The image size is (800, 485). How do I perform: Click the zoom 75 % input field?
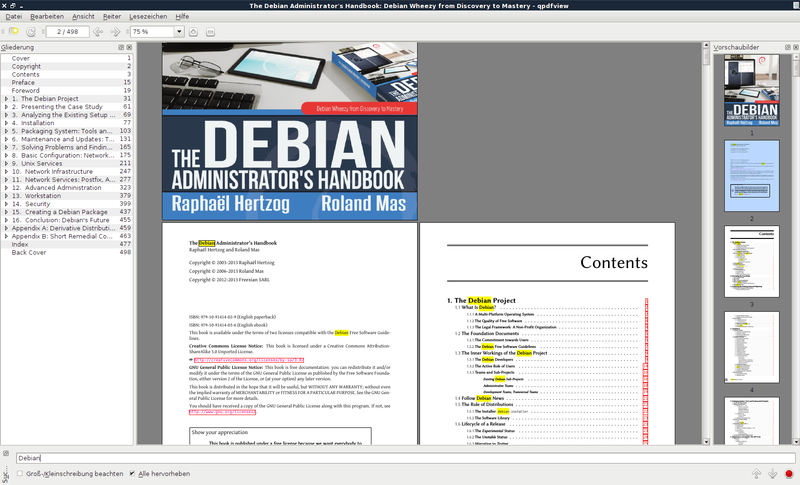152,32
